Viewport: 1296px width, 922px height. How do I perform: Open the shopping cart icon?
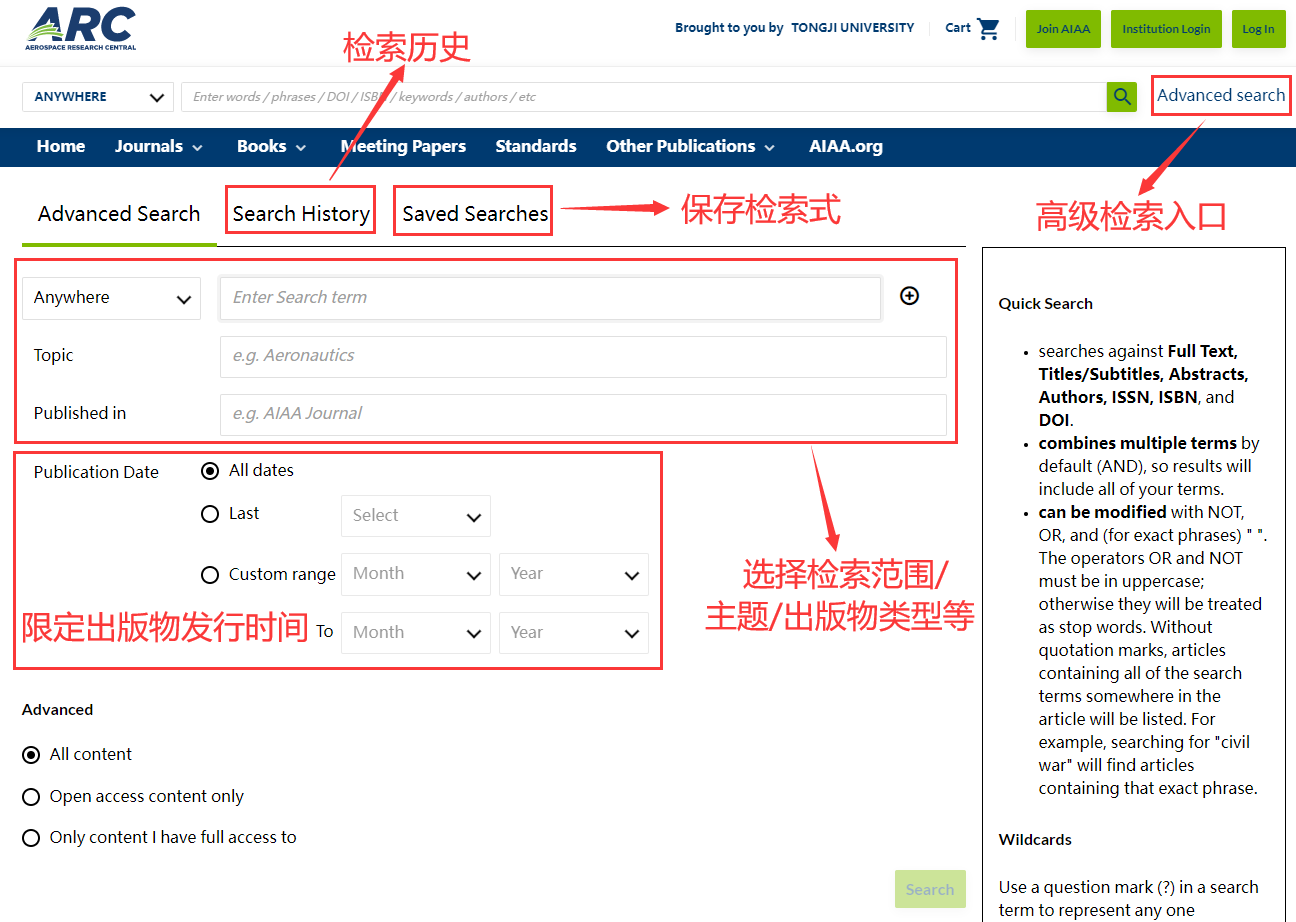(988, 28)
